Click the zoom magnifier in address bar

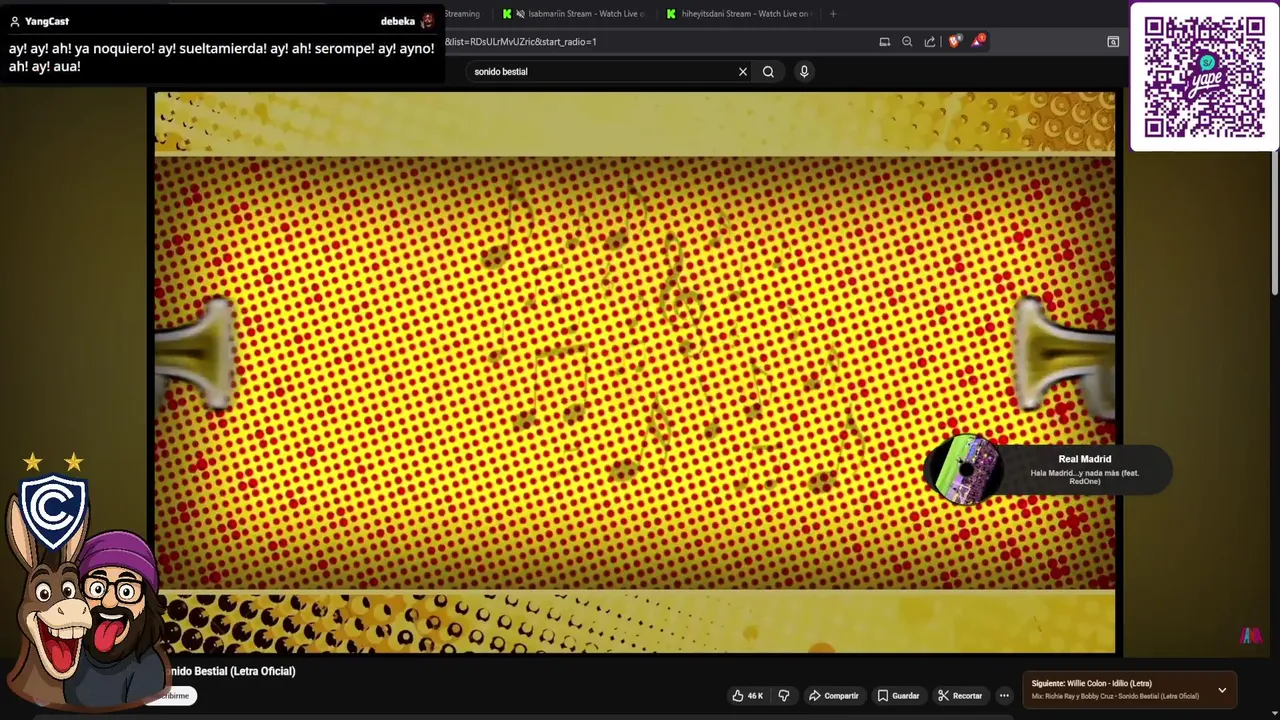click(907, 42)
